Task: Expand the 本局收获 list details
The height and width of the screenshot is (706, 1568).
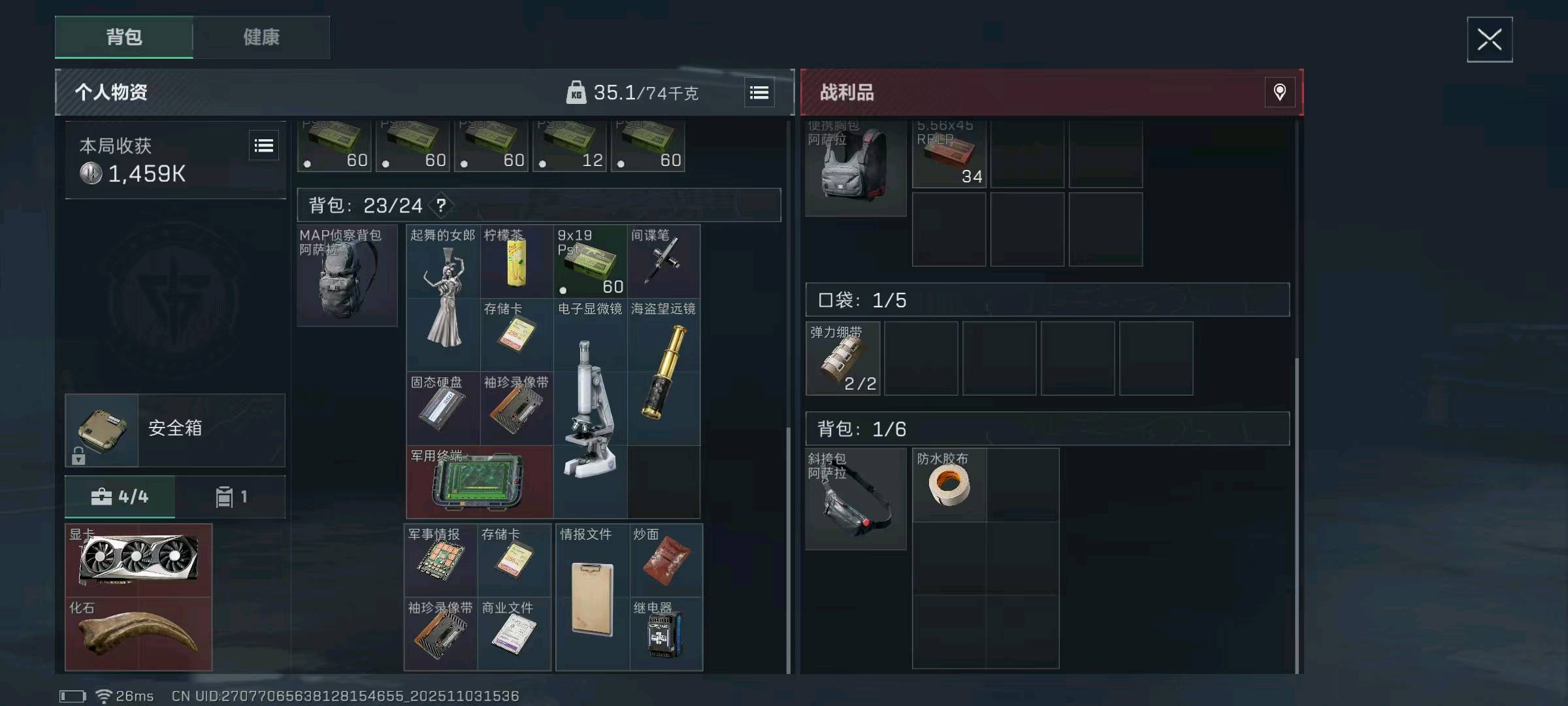Action: point(264,146)
